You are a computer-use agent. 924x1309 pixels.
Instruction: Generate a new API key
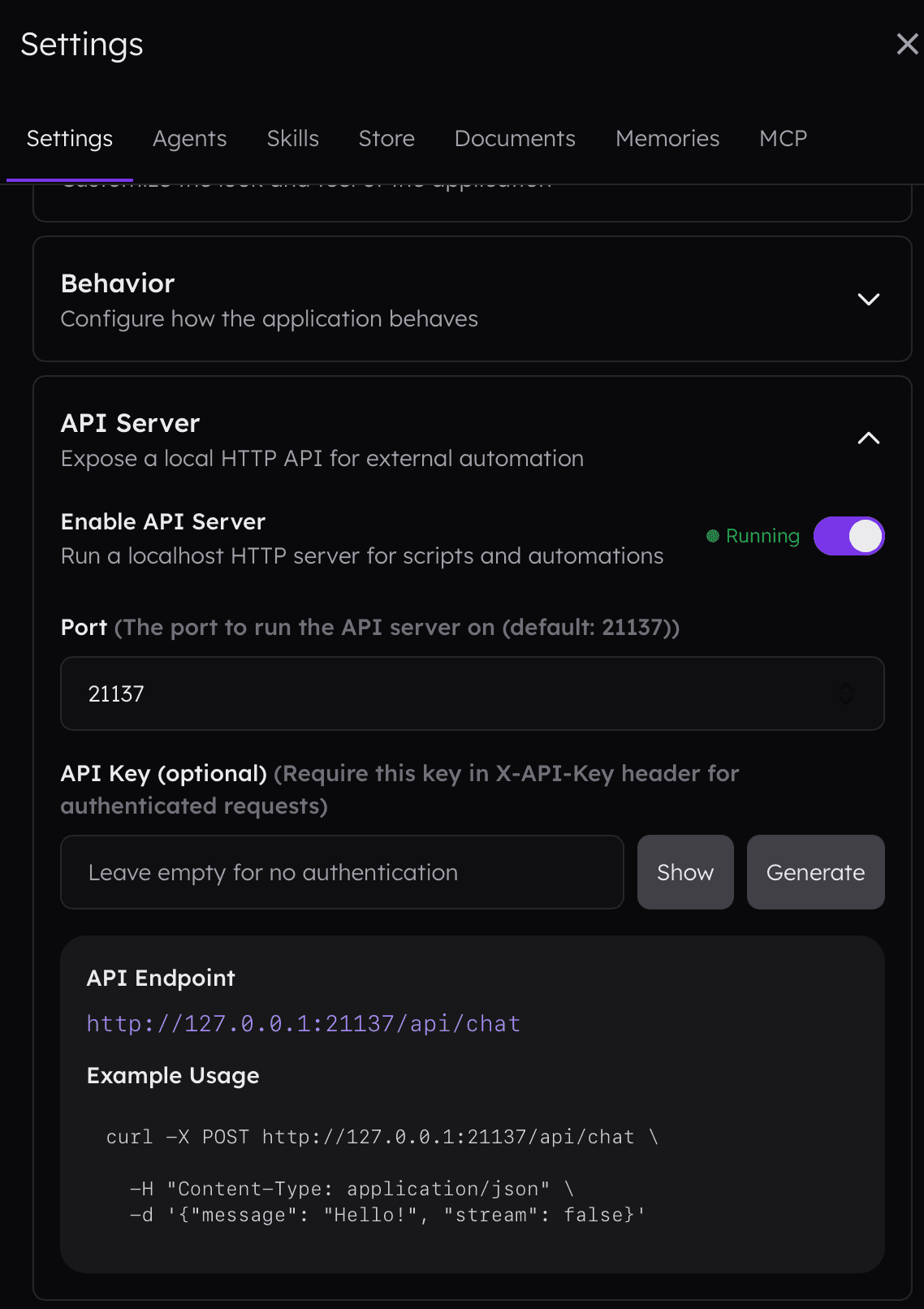[x=815, y=872]
